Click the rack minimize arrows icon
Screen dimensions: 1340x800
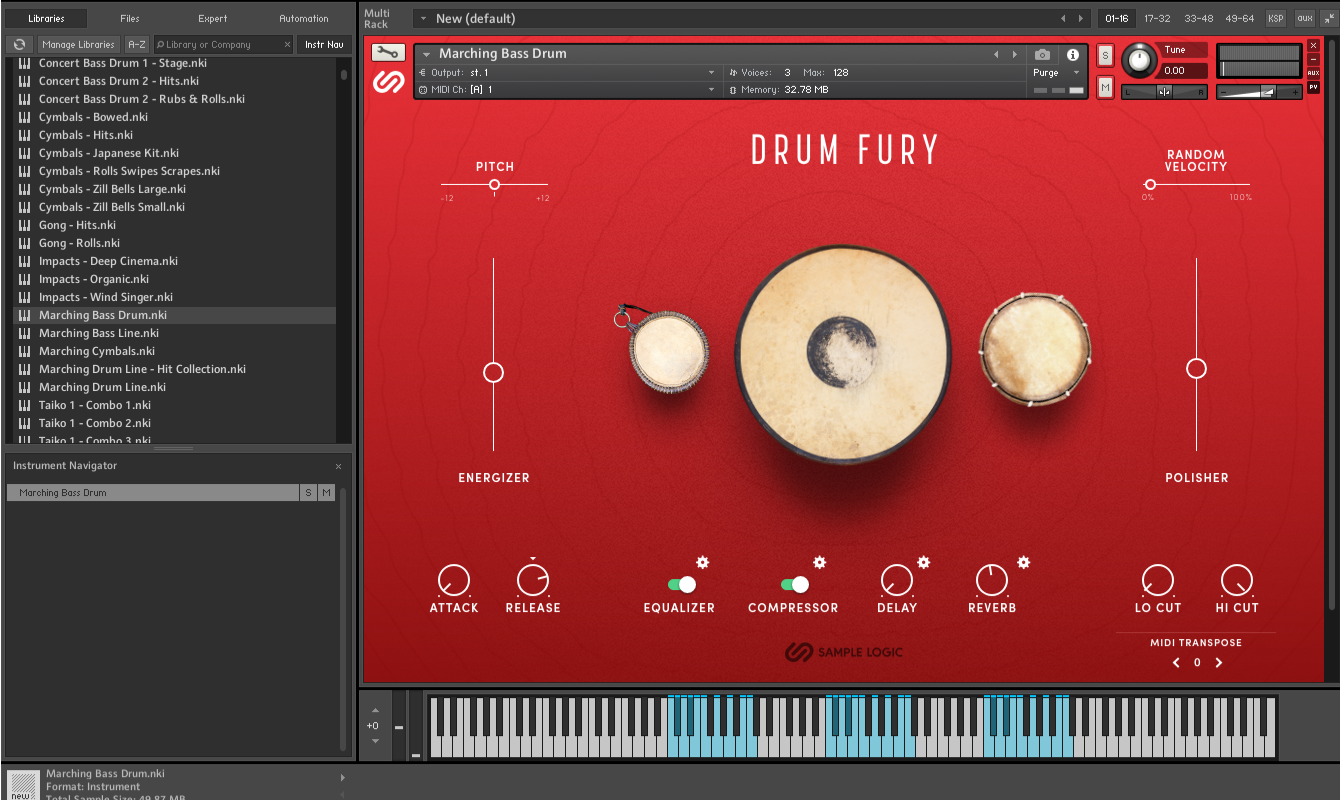tap(1327, 18)
